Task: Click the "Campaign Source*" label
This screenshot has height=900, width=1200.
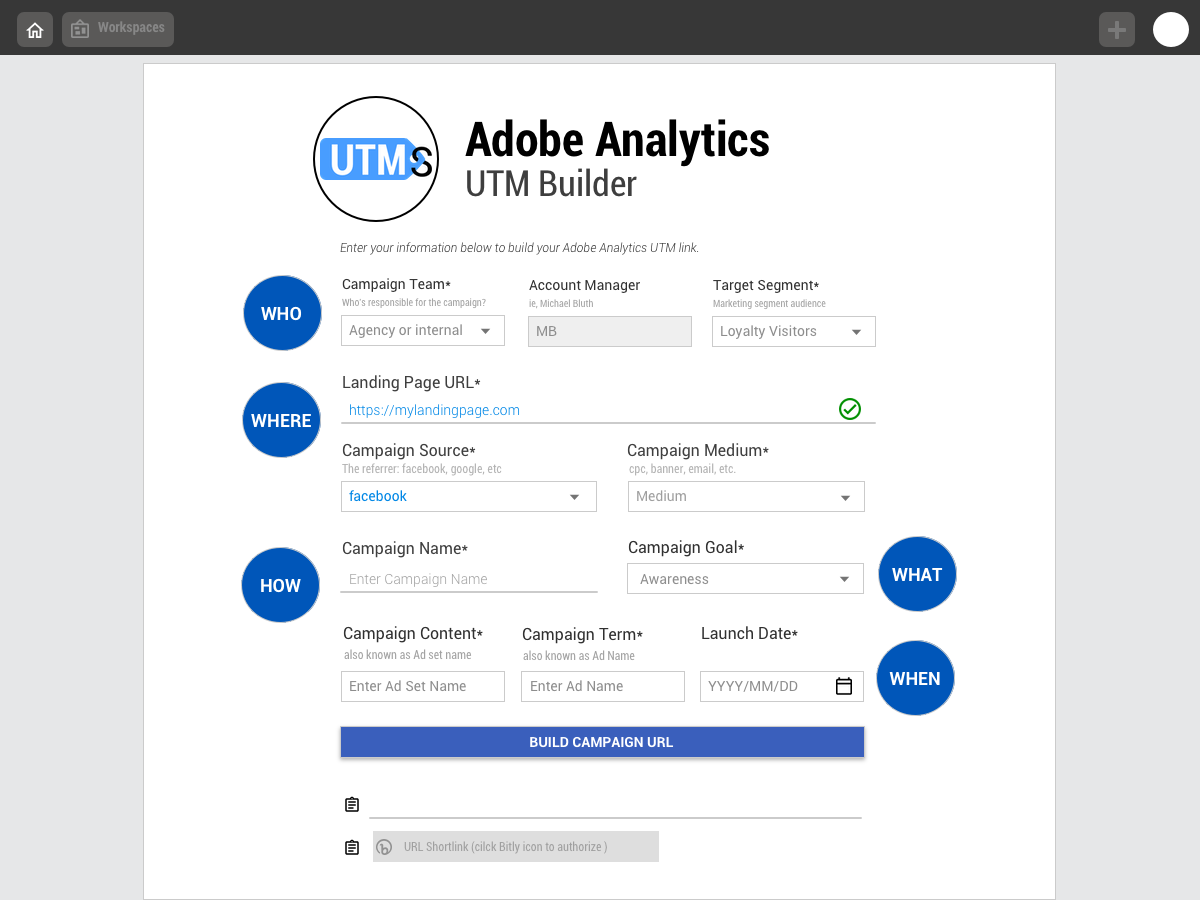Action: 409,451
